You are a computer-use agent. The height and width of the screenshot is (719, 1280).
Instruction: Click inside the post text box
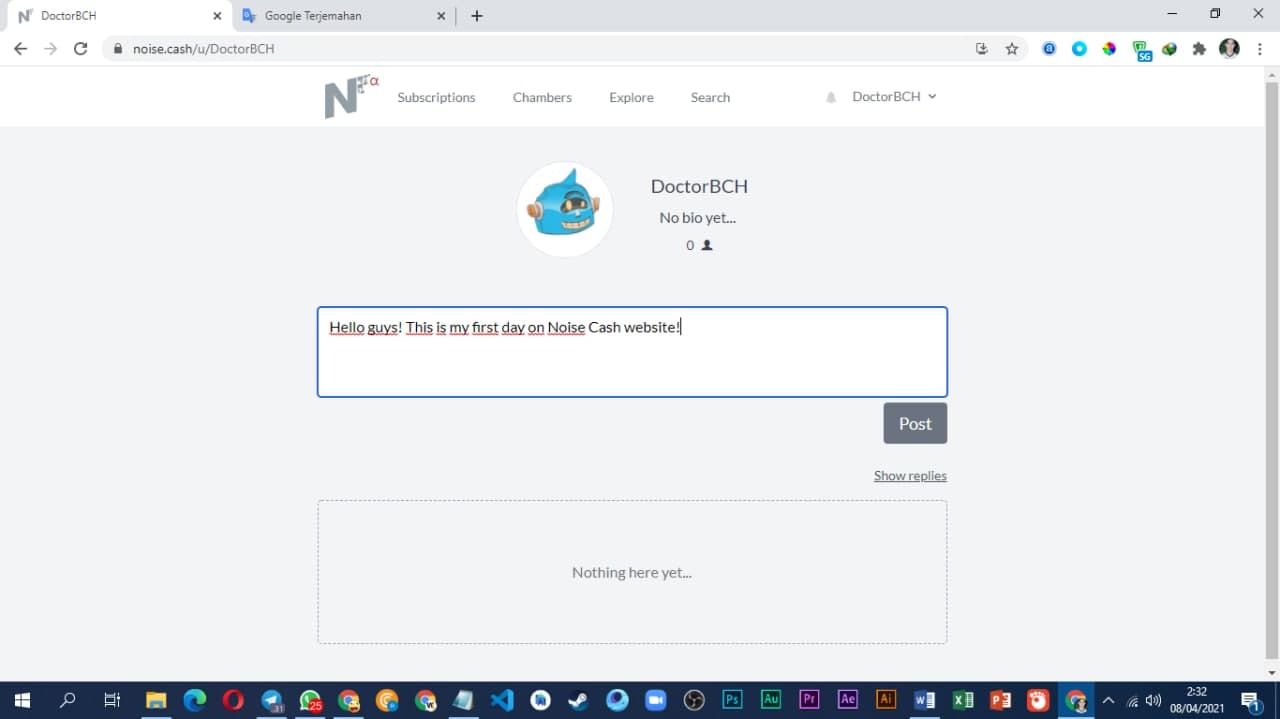click(x=632, y=352)
